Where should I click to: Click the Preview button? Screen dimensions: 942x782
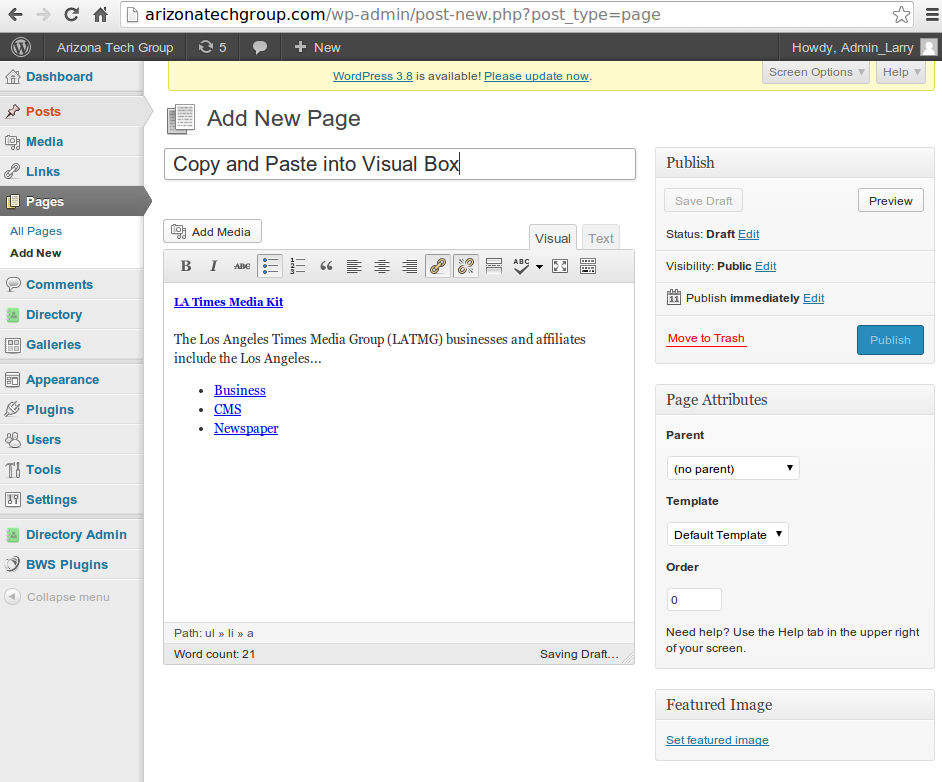pyautogui.click(x=890, y=201)
